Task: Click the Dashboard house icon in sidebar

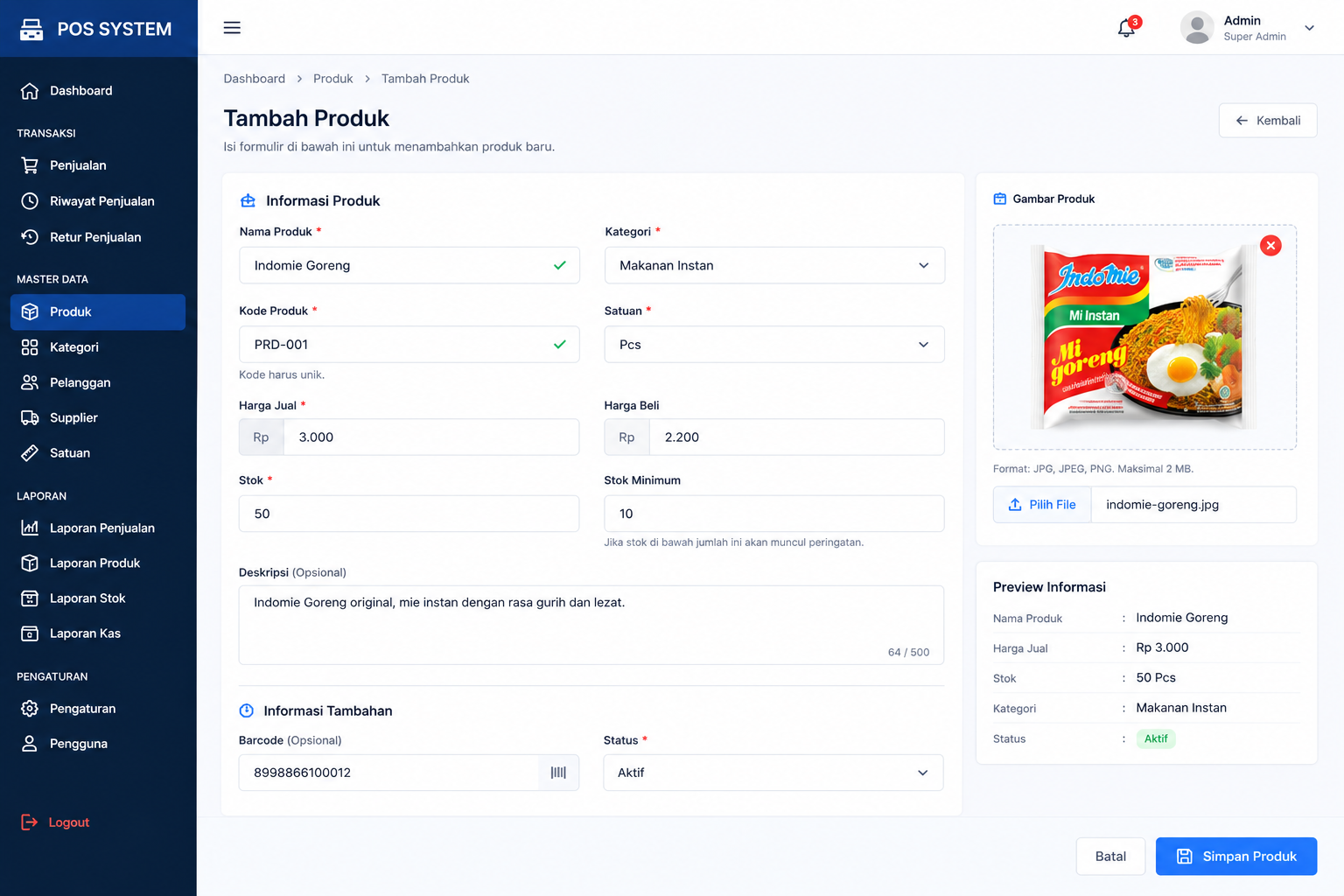Action: pyautogui.click(x=30, y=91)
